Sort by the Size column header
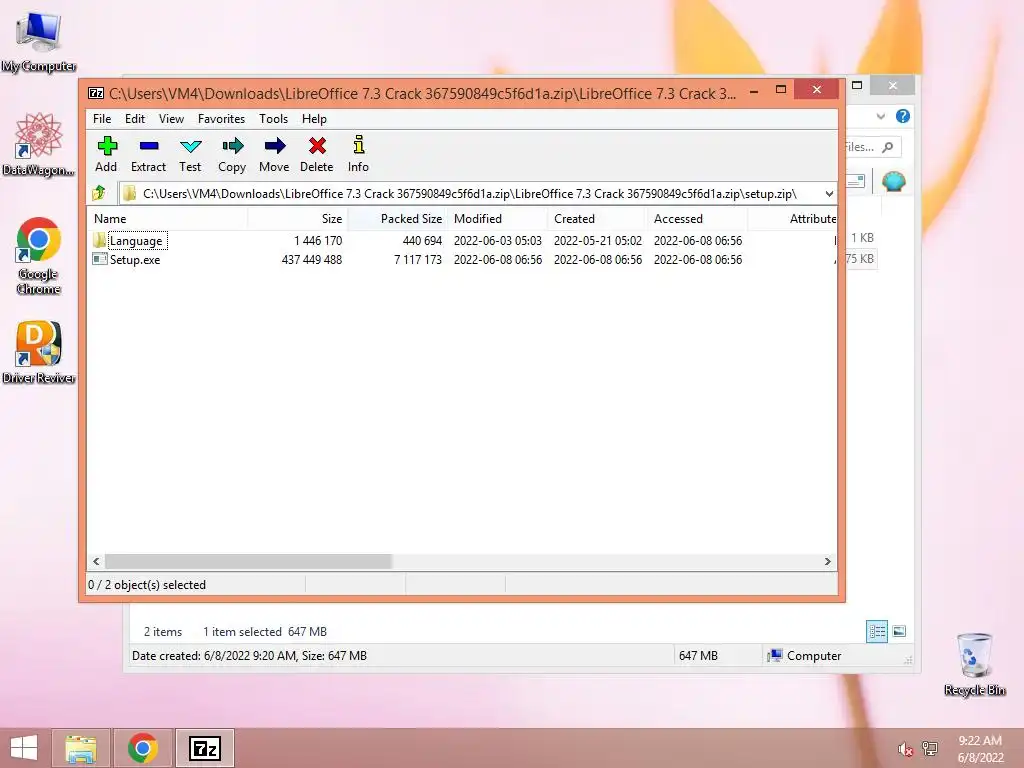The image size is (1024, 768). click(x=297, y=219)
